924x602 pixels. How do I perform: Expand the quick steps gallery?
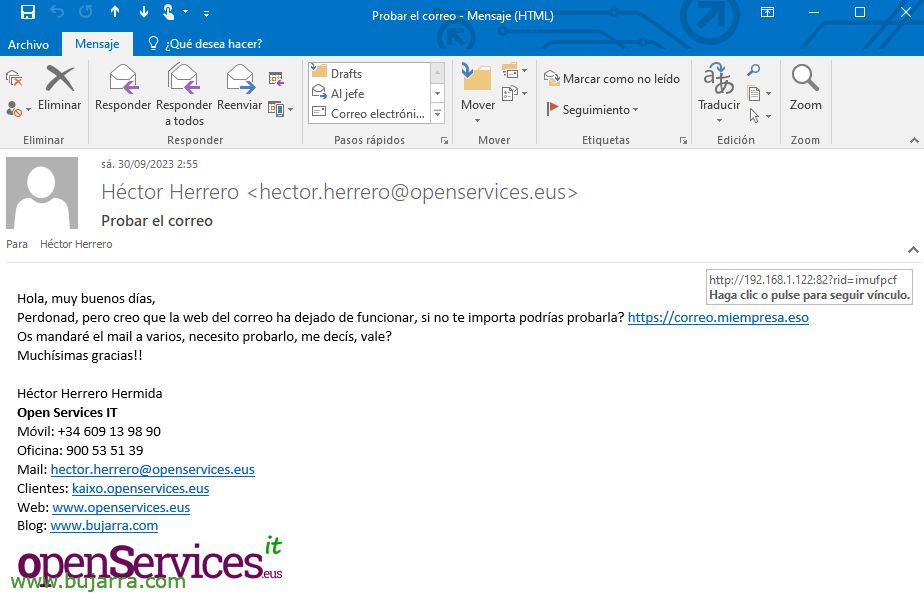click(x=438, y=113)
